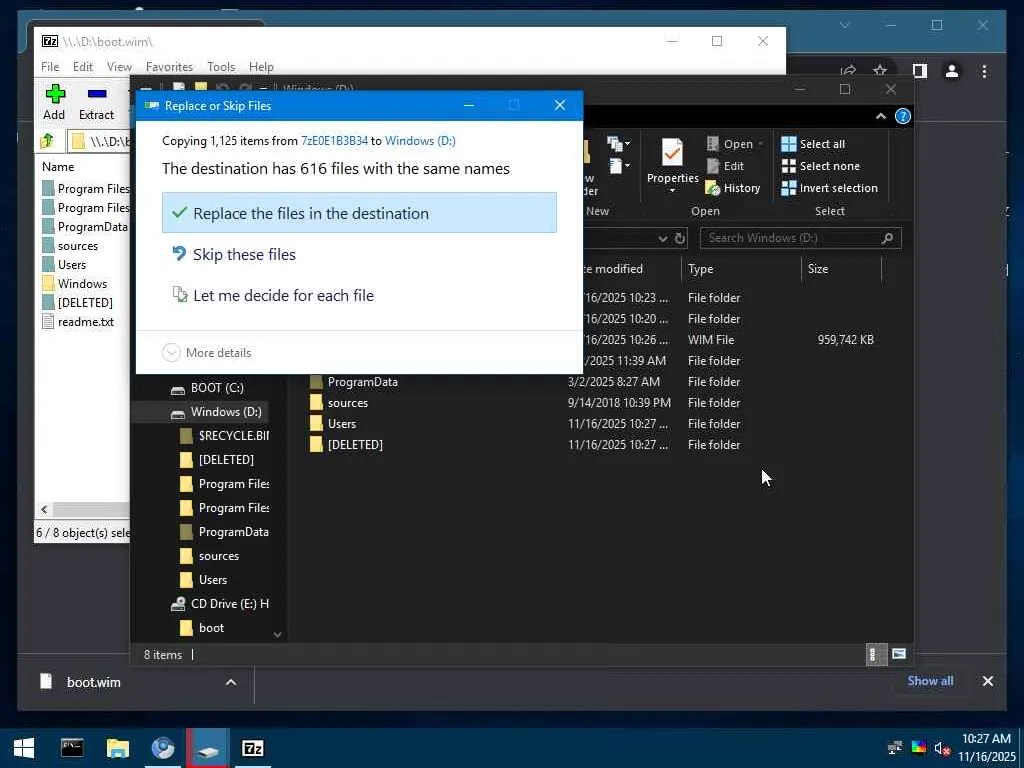Open the Edit menu in 7-Zip

82,67
